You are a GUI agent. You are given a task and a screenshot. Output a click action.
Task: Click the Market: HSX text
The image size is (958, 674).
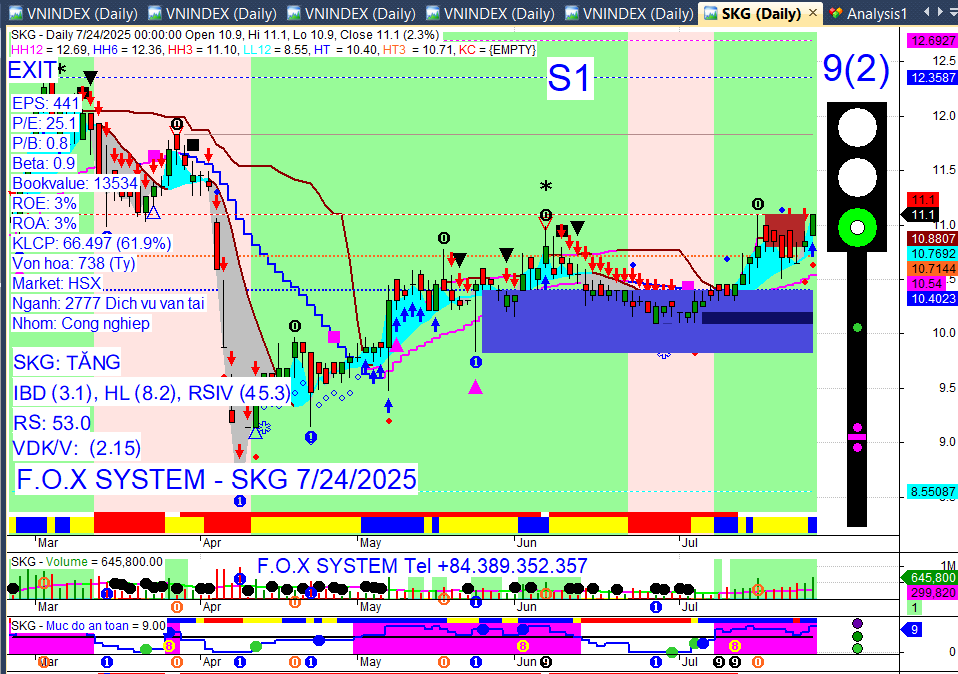tap(57, 284)
